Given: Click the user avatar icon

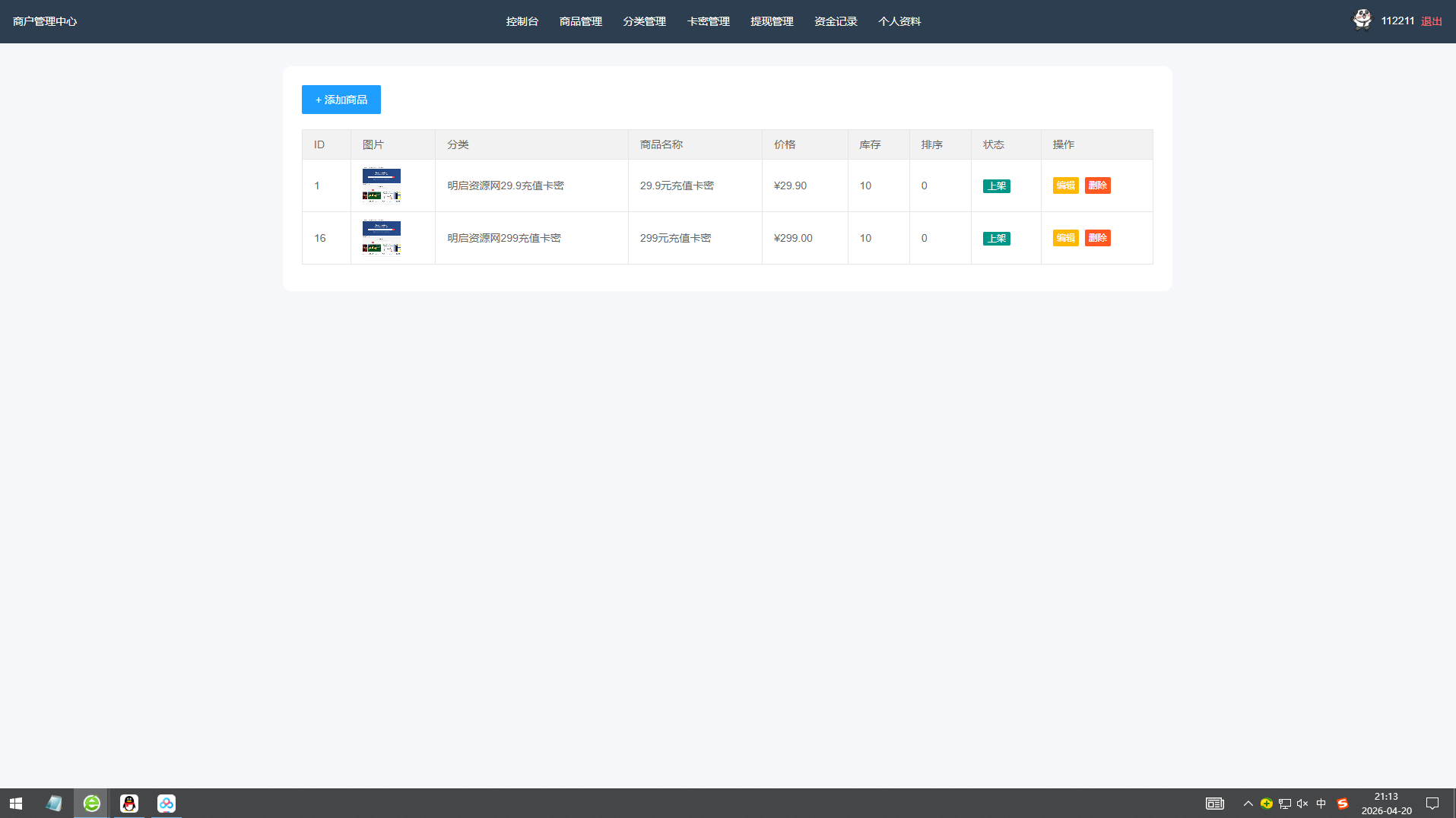Looking at the screenshot, I should click(1362, 20).
